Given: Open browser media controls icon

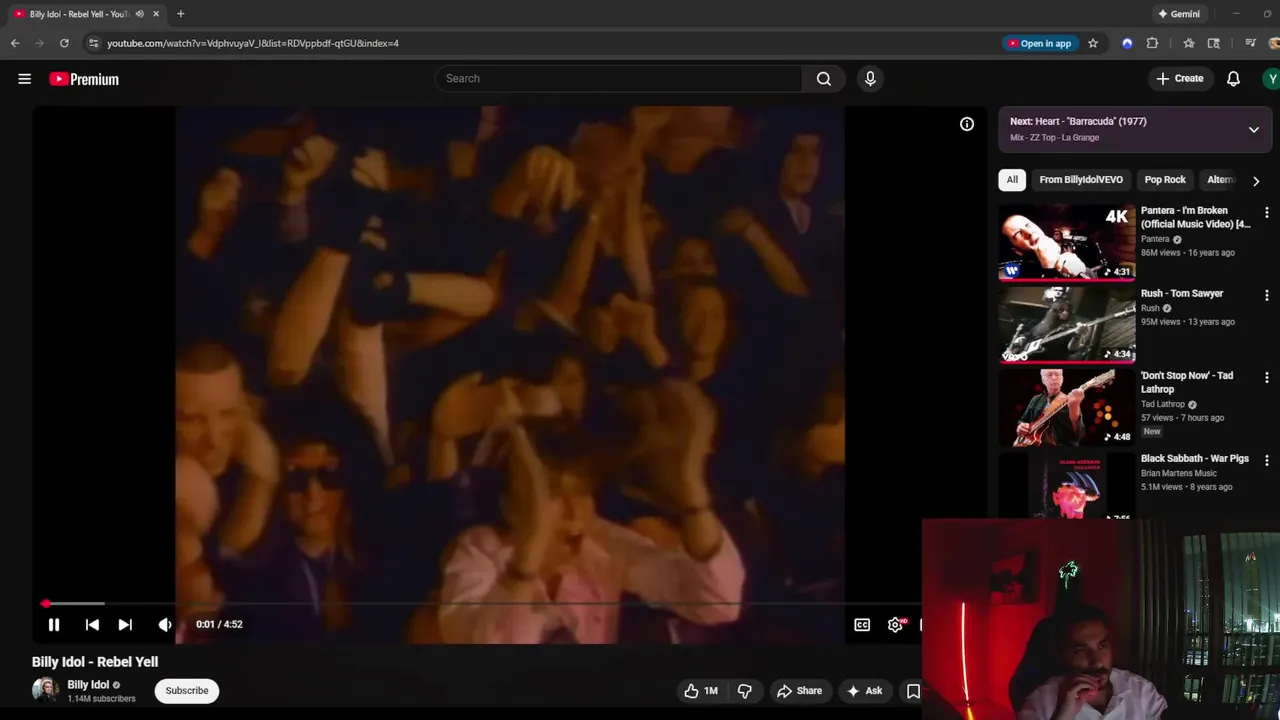Looking at the screenshot, I should point(1251,43).
